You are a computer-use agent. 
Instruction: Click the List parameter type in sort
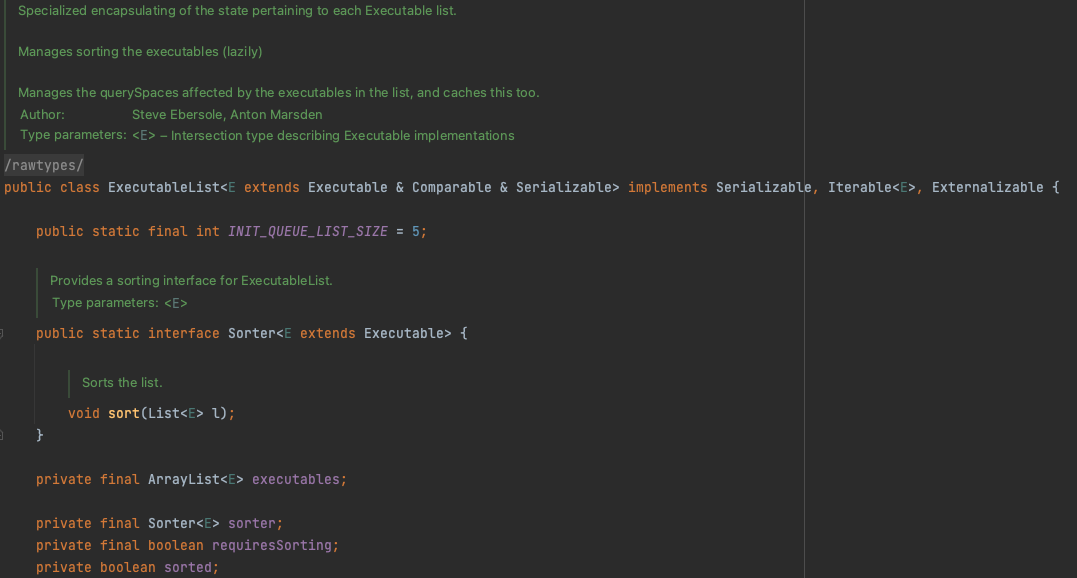coord(163,413)
